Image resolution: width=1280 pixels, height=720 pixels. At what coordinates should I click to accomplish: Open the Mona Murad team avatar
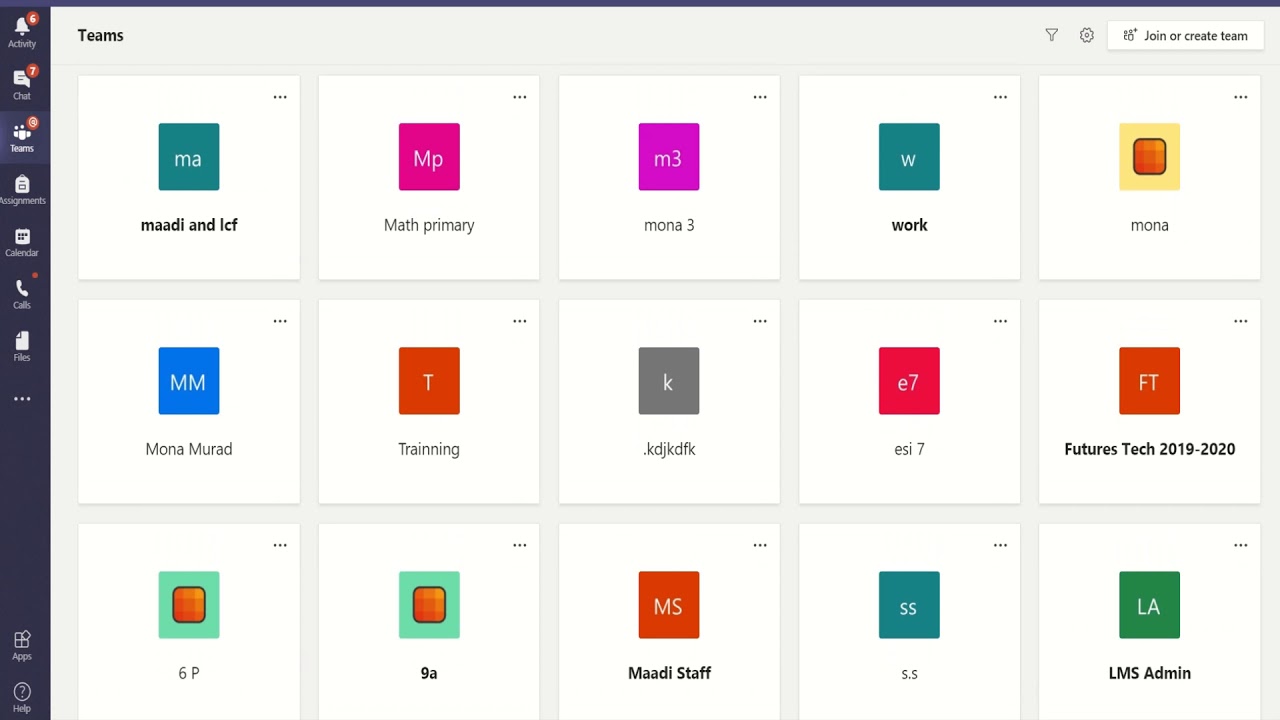coord(189,381)
